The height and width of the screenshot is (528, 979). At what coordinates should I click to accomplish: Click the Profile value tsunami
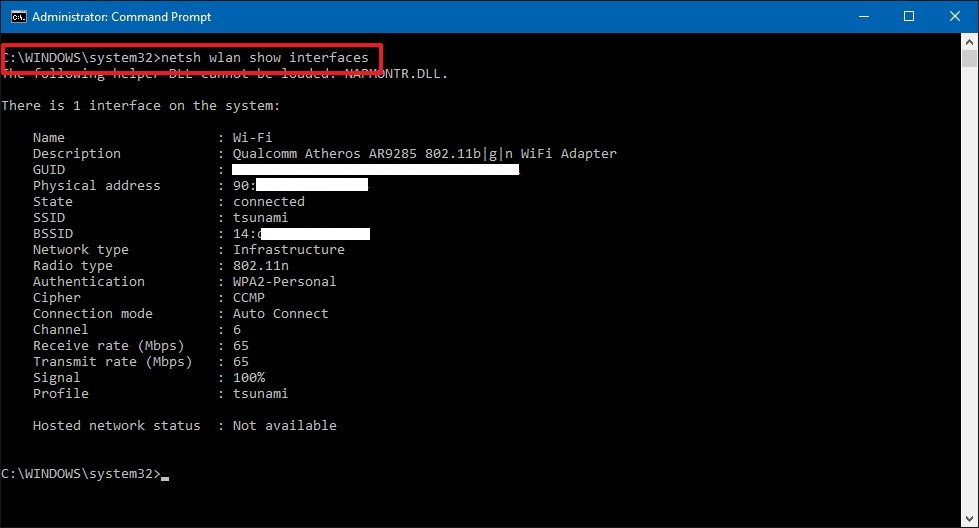(x=260, y=394)
